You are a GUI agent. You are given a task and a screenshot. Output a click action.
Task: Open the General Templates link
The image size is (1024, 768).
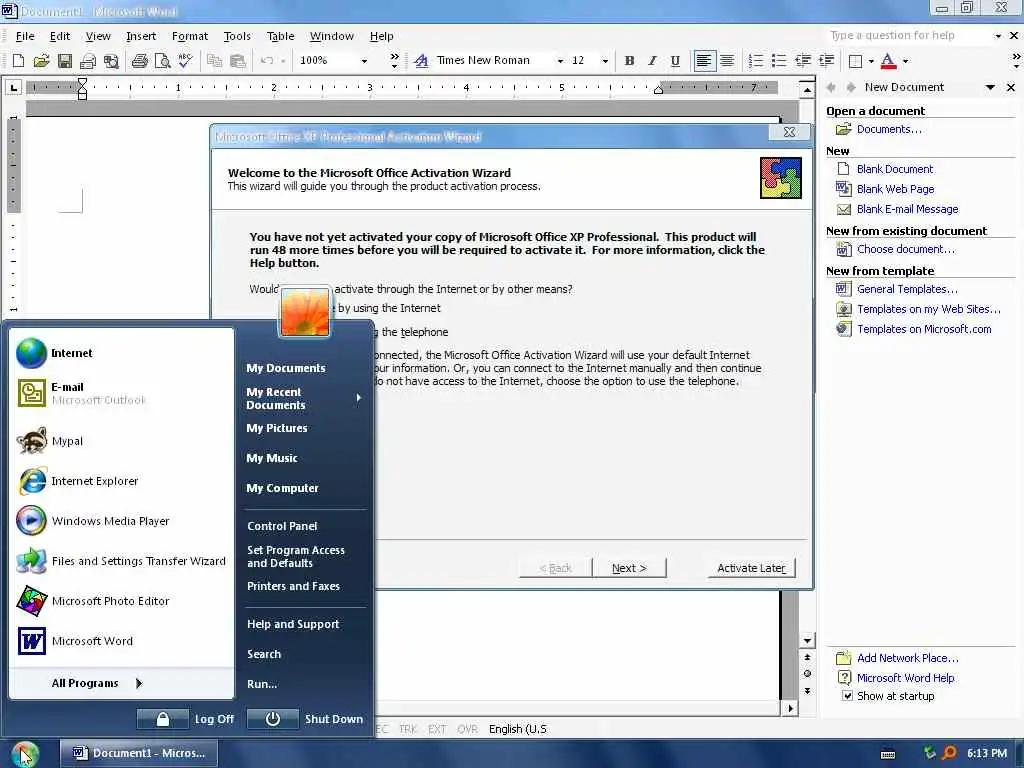pyautogui.click(x=907, y=289)
